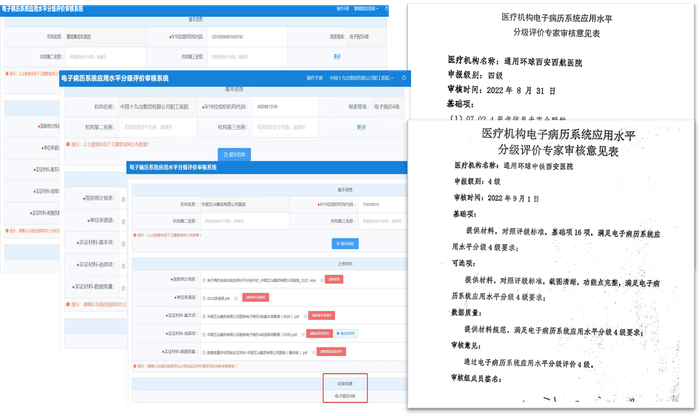Image resolution: width=700 pixels, height=416 pixels.
Task: Click file icon in 实证材料-选择项 row, middle window
Action: [x=123, y=266]
